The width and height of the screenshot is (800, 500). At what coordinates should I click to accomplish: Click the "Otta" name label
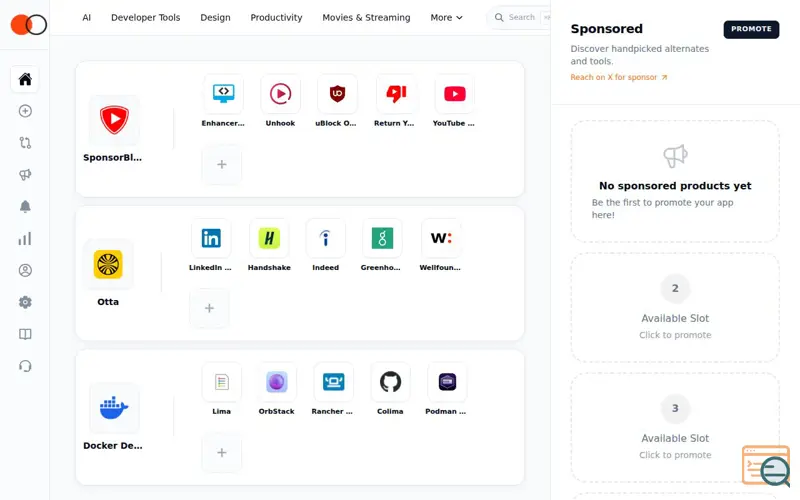click(x=108, y=302)
